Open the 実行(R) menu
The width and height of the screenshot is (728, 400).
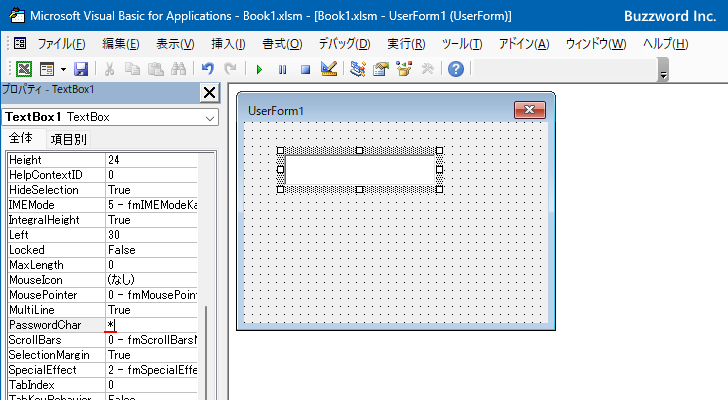pyautogui.click(x=406, y=44)
